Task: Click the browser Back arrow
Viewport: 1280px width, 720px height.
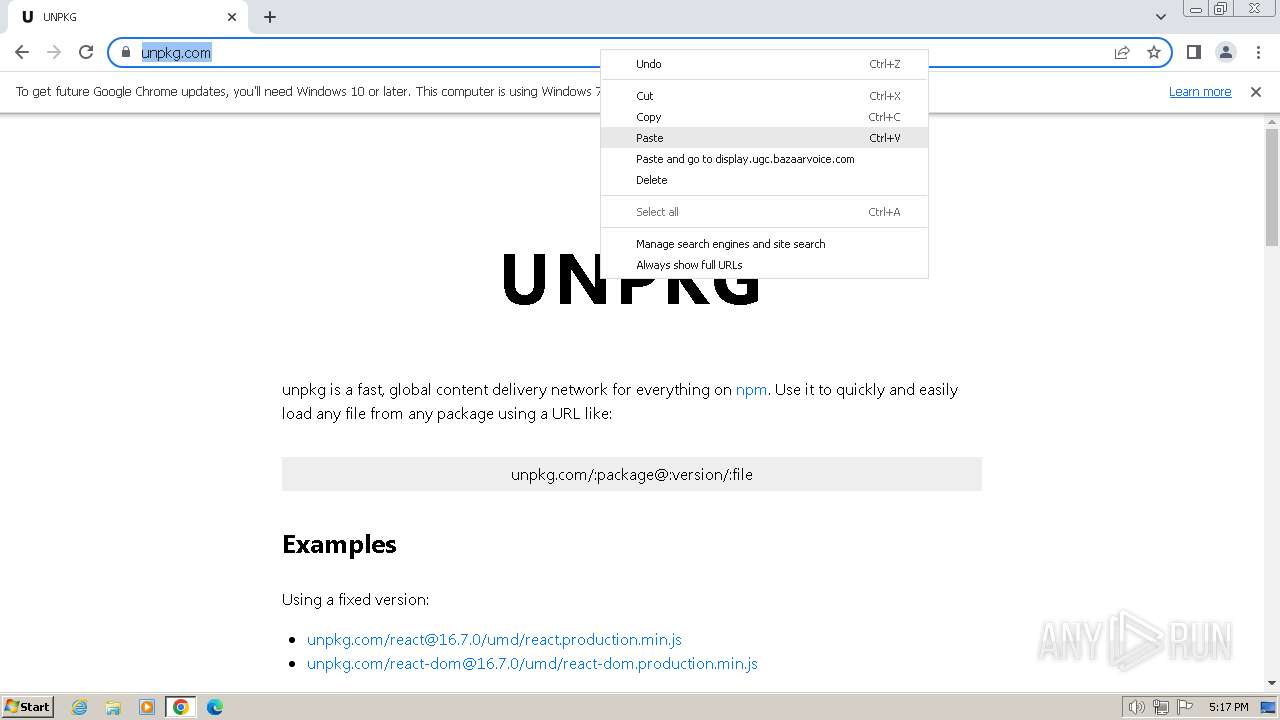Action: (22, 52)
